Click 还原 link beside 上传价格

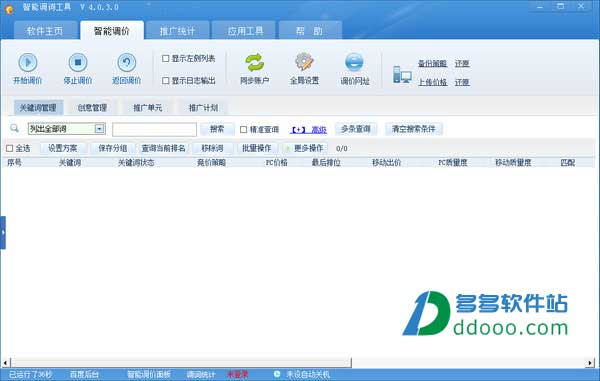coord(462,82)
